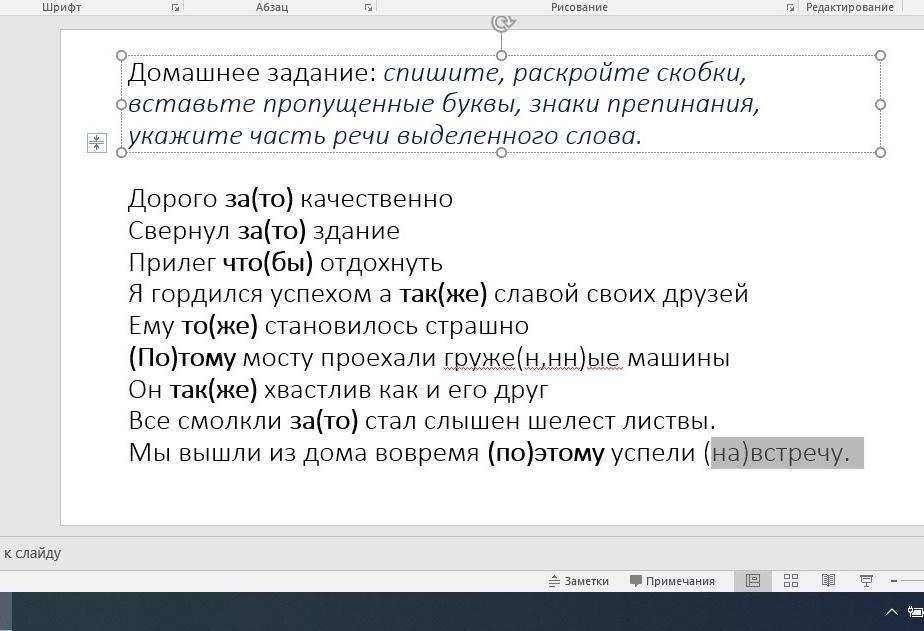Image resolution: width=924 pixels, height=631 pixels.
Task: Click the top-right handle of the text box
Action: pyautogui.click(x=880, y=55)
